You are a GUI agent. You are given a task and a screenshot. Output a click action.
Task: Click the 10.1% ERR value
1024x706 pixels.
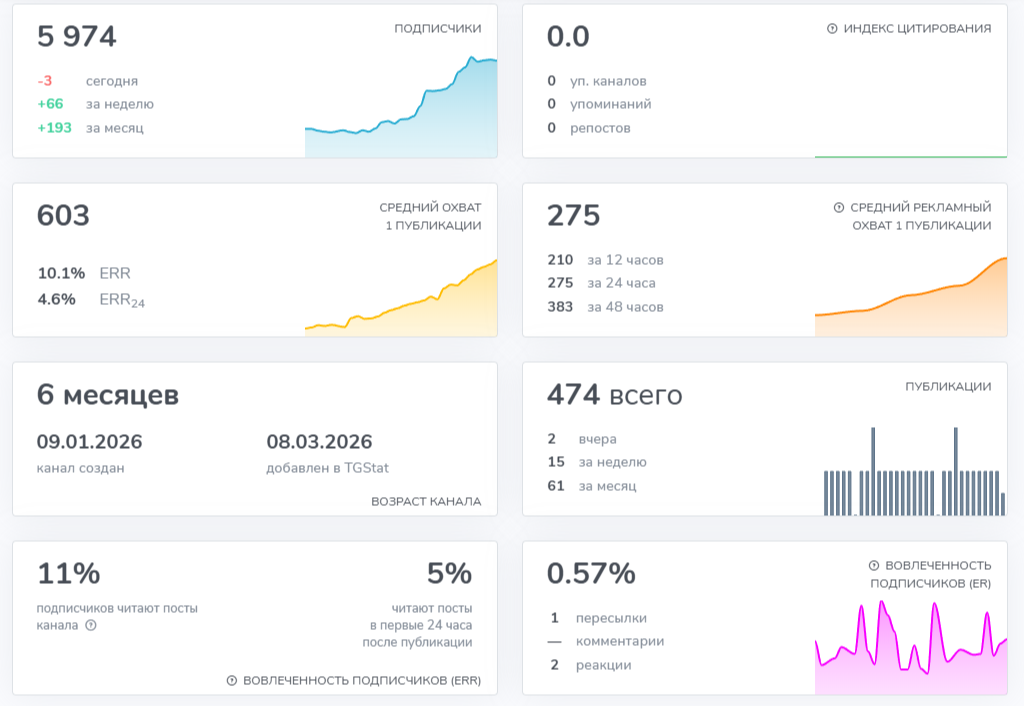pos(84,273)
